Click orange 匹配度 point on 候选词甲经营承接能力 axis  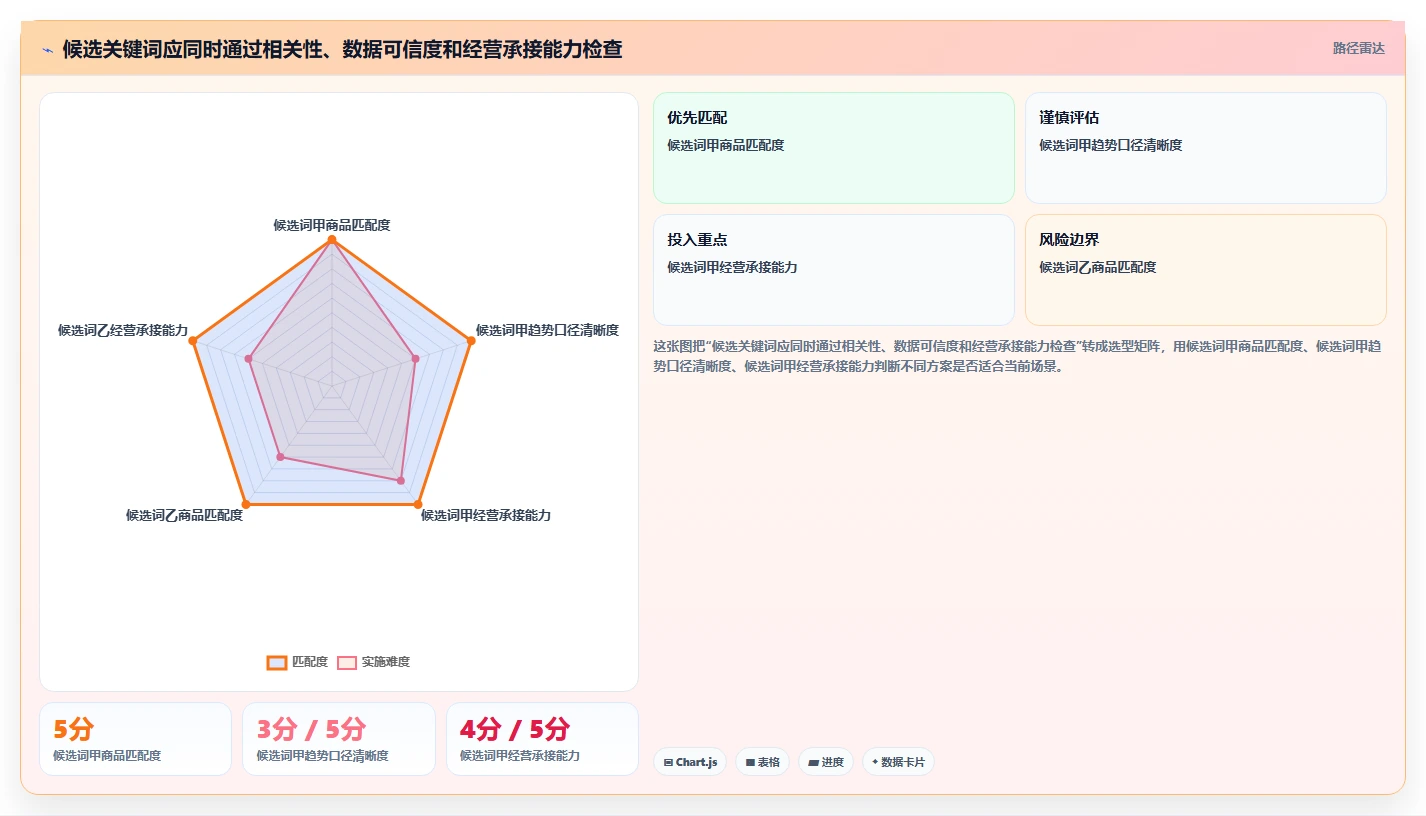pos(418,503)
